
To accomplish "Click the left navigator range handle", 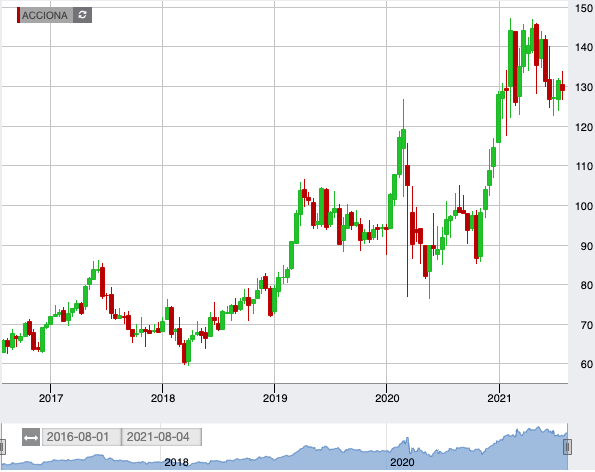I will (2, 447).
